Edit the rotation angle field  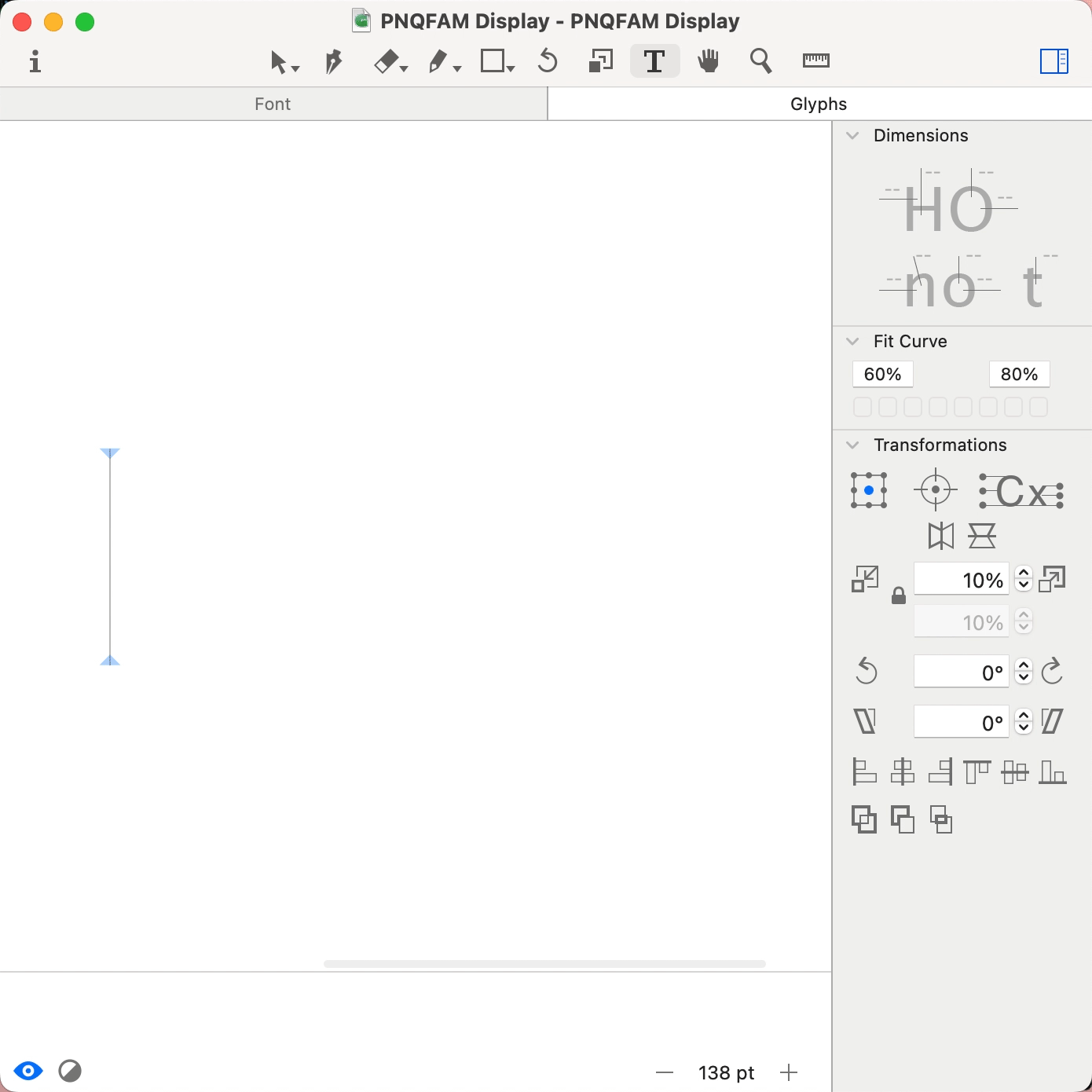click(x=962, y=672)
